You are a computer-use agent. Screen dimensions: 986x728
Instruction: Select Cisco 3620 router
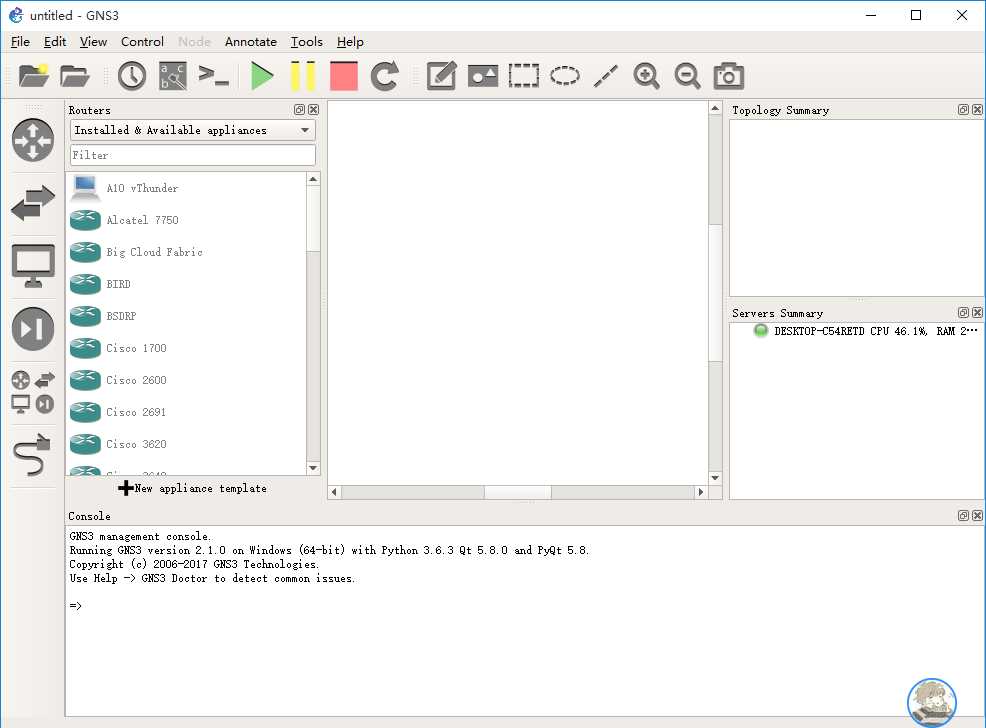[x=186, y=444]
